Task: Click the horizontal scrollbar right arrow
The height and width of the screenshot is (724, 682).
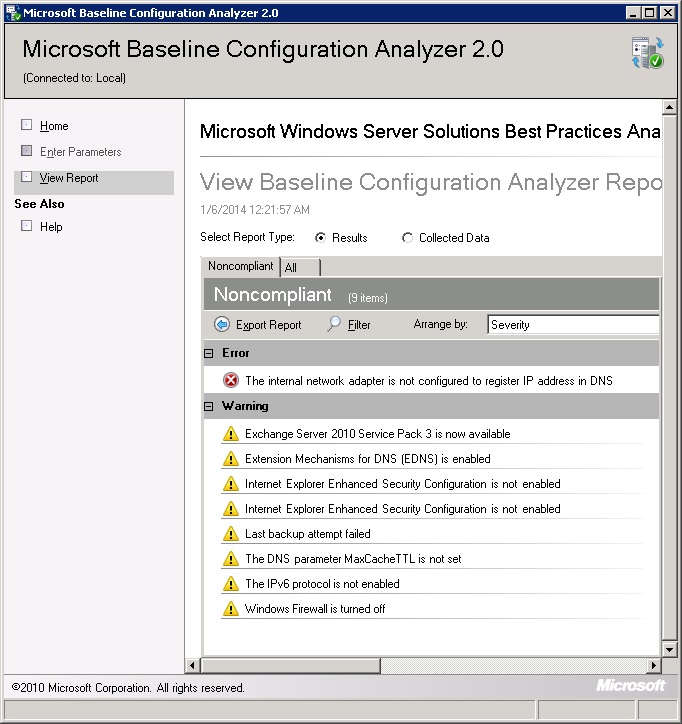Action: [653, 665]
